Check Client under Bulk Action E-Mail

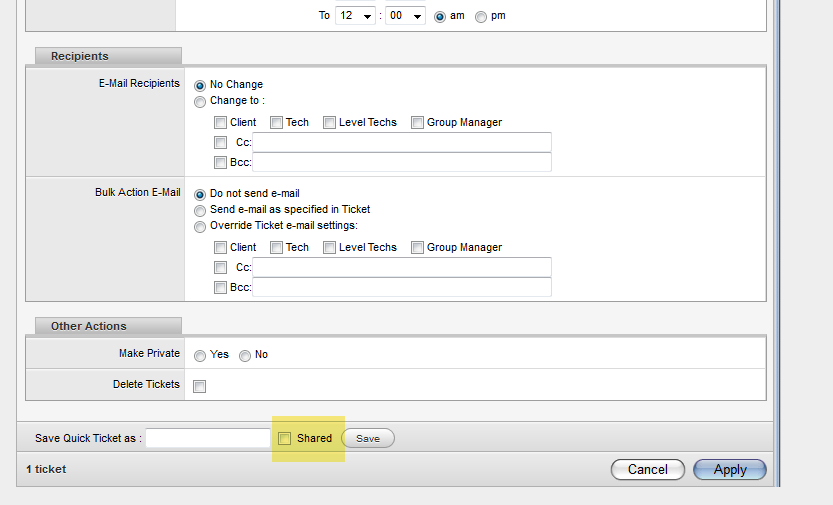click(220, 247)
